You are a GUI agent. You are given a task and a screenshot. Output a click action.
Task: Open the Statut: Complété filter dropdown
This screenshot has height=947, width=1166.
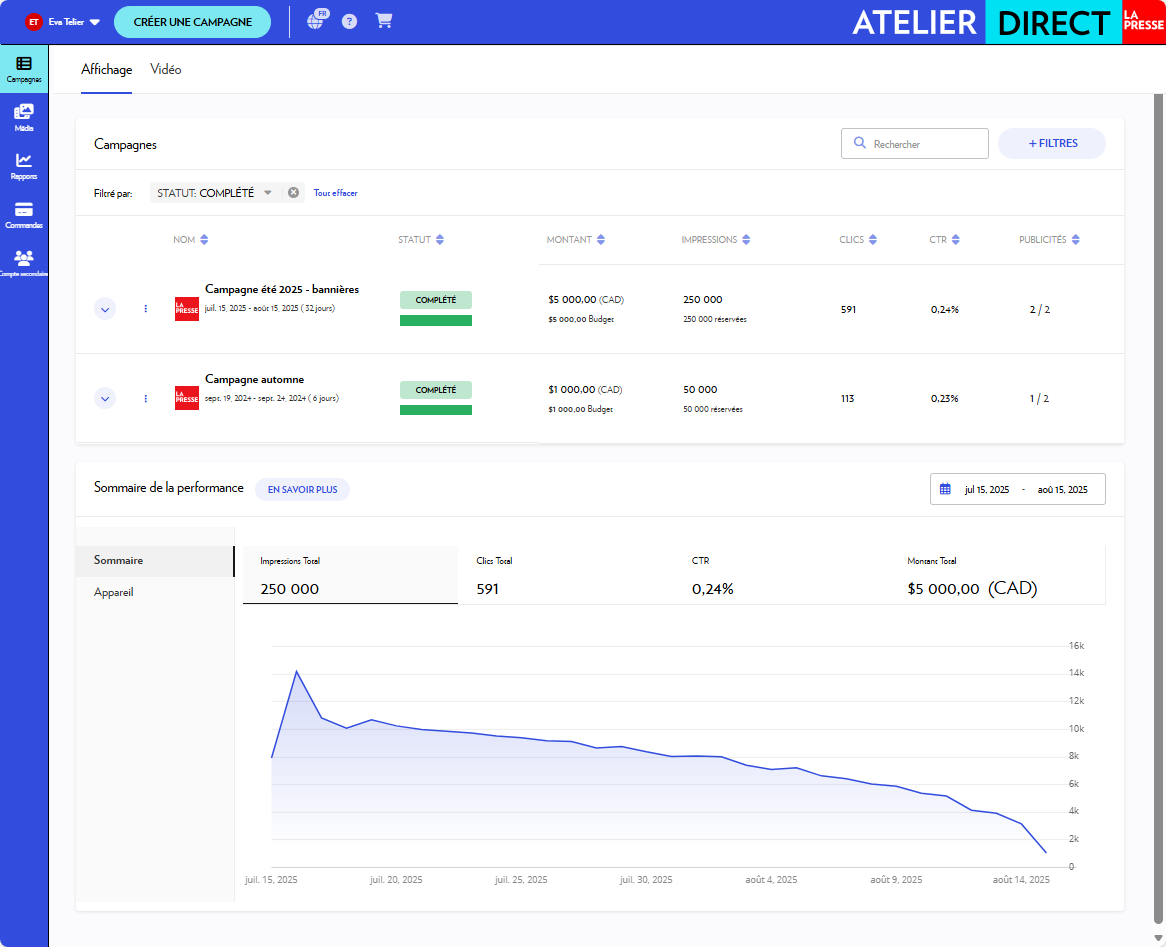[267, 193]
